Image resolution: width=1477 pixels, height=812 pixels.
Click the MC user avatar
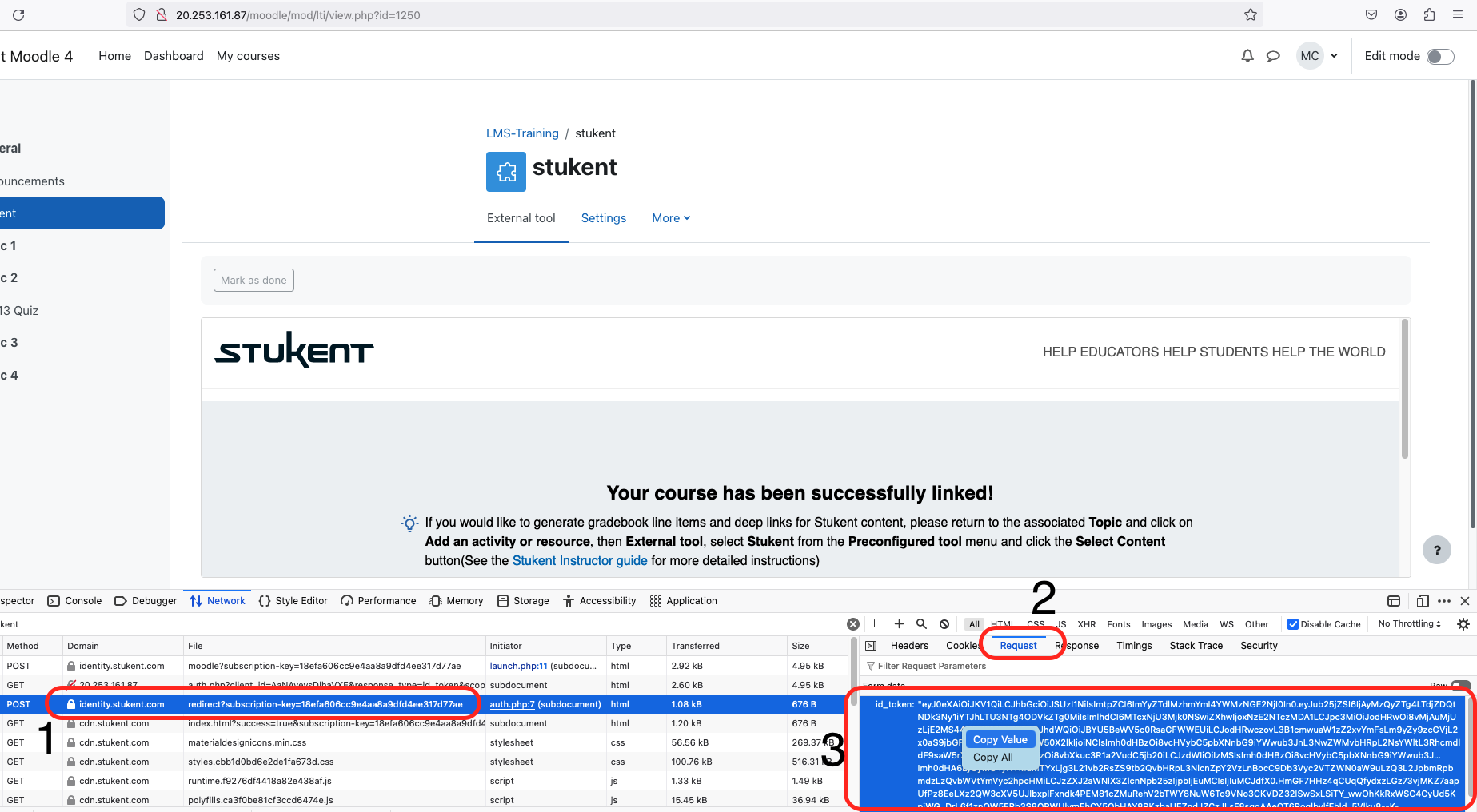pyautogui.click(x=1310, y=56)
